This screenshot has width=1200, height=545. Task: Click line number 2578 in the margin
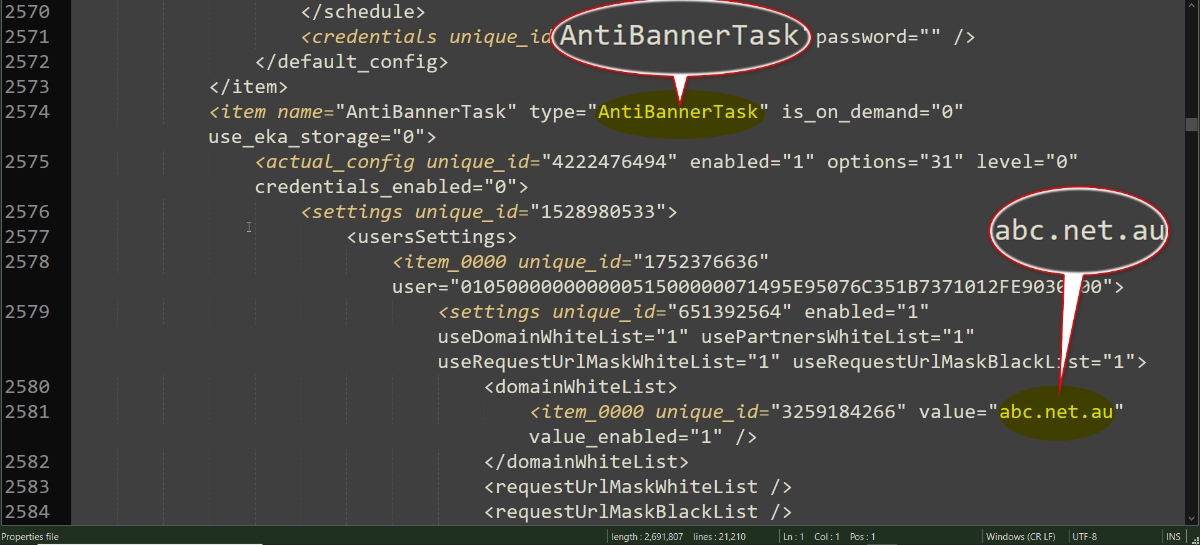coord(27,262)
